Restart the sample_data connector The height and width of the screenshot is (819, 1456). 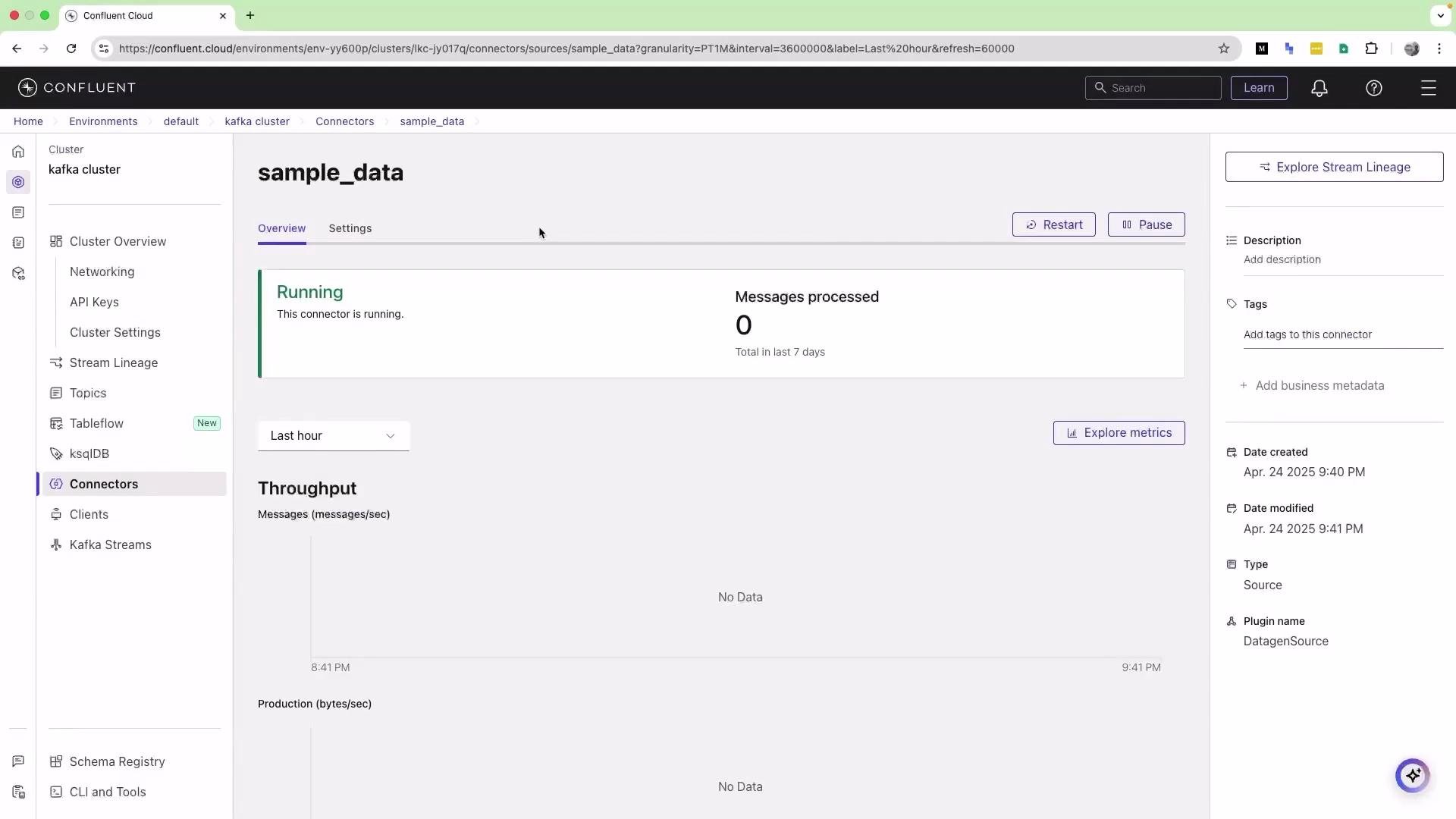pos(1053,224)
